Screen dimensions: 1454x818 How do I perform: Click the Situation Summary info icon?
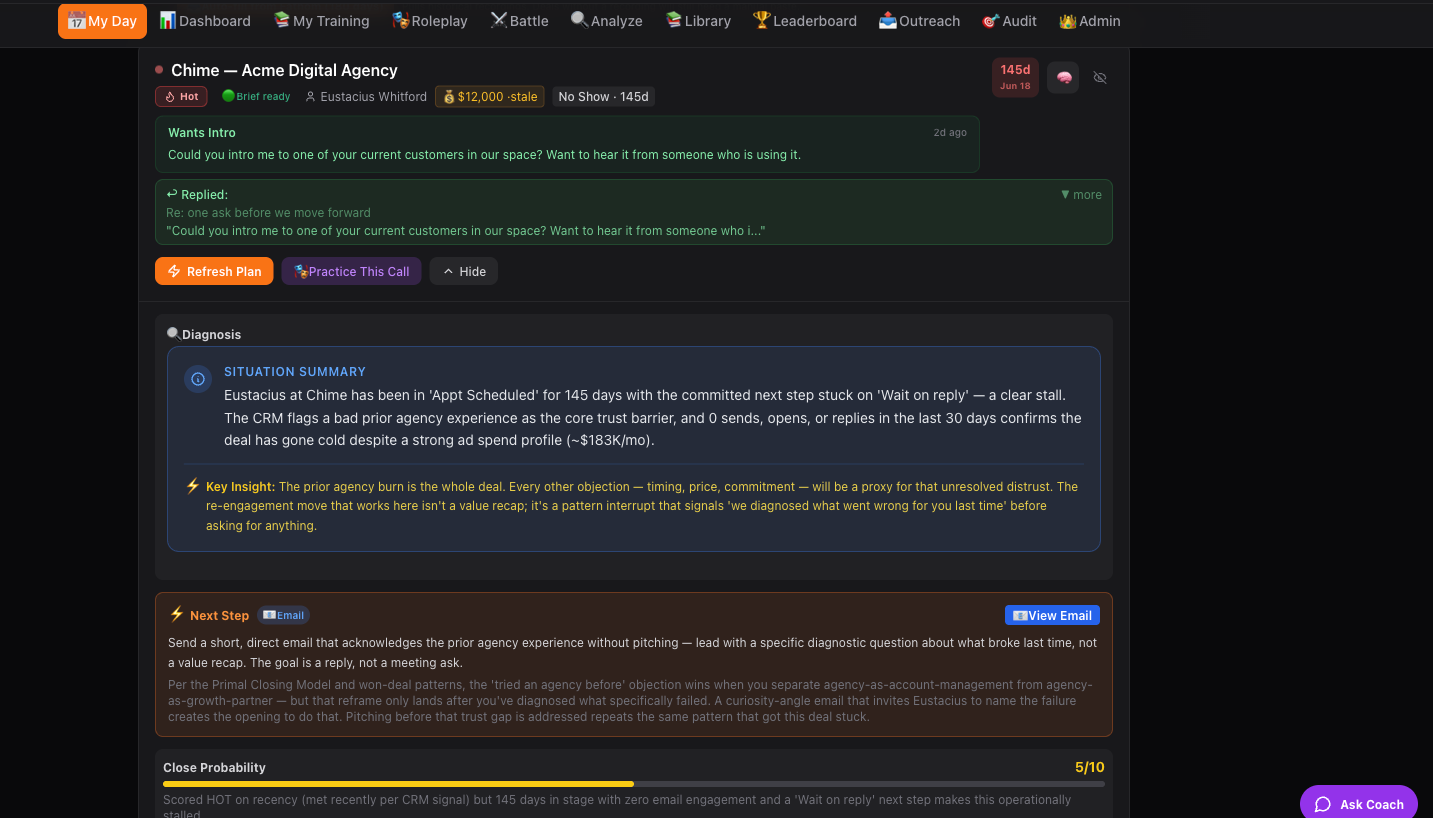(x=198, y=379)
